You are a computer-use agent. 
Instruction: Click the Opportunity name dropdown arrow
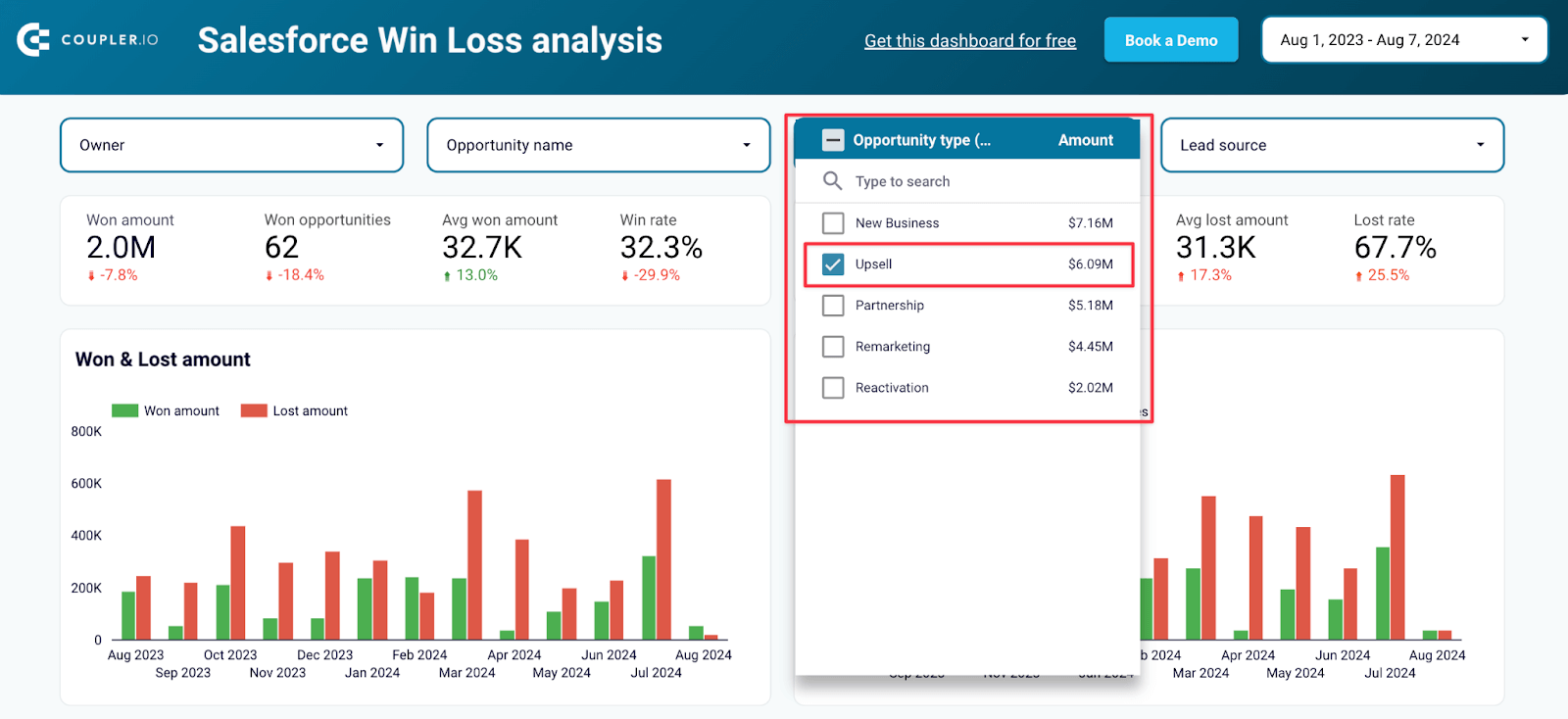click(x=747, y=145)
